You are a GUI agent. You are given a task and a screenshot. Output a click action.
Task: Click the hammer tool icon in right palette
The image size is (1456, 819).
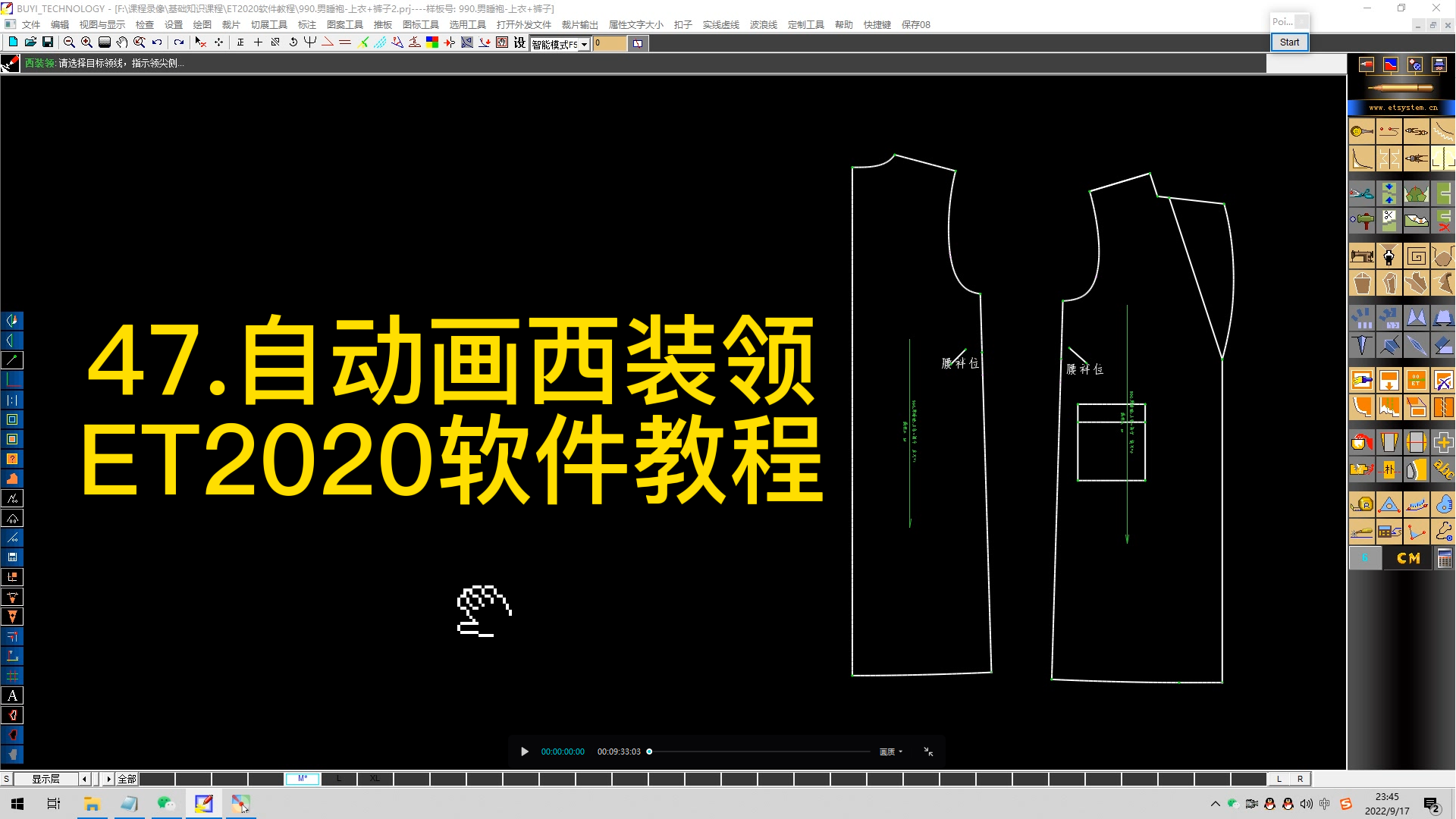(x=1362, y=221)
